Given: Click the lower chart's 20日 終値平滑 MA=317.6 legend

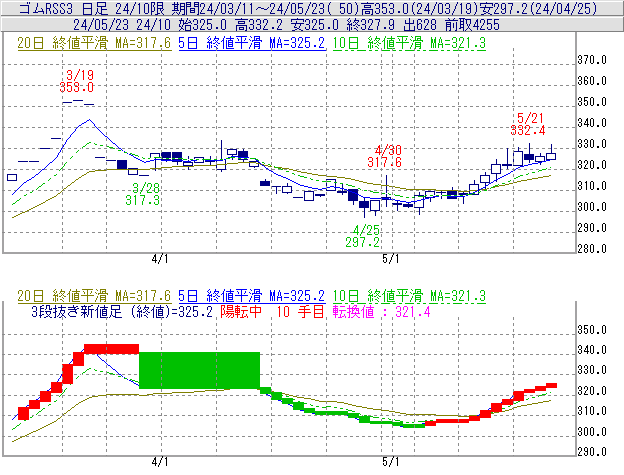Looking at the screenshot, I should pyautogui.click(x=94, y=296).
